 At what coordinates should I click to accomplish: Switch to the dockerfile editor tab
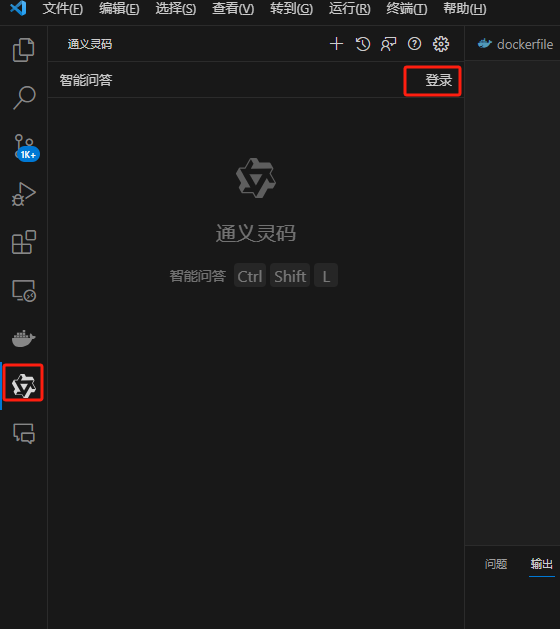[x=515, y=44]
